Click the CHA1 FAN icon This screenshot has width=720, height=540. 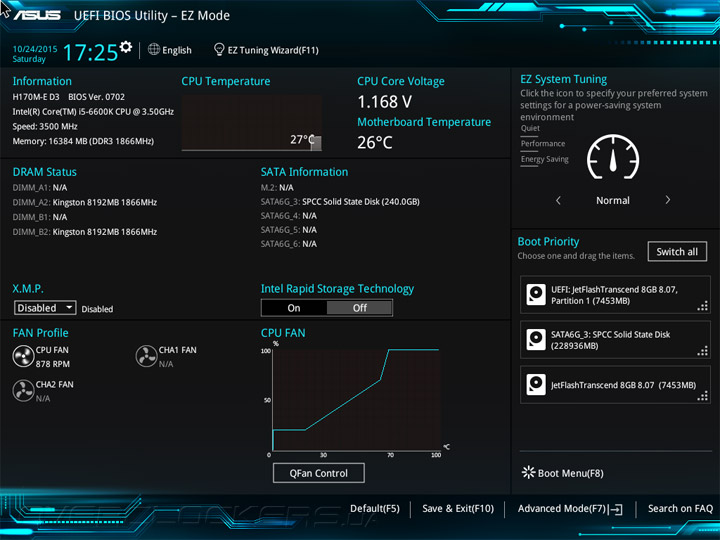[x=146, y=356]
